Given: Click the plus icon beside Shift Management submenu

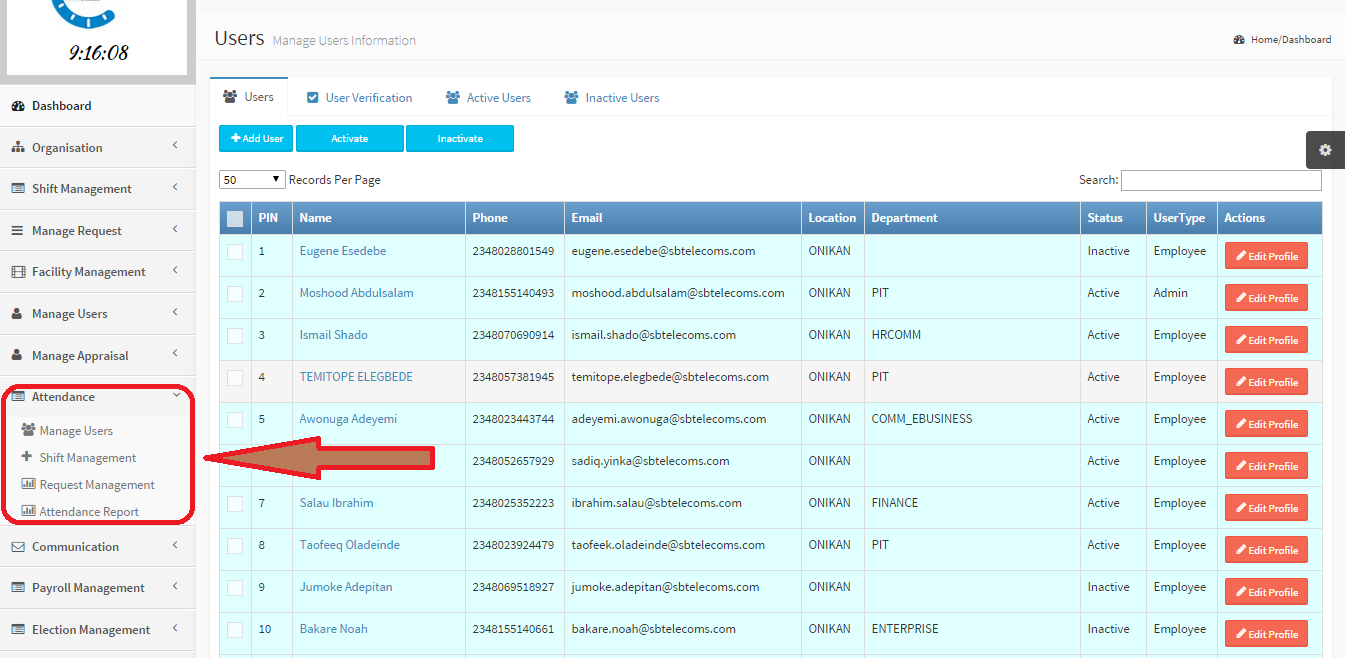Looking at the screenshot, I should pyautogui.click(x=27, y=457).
